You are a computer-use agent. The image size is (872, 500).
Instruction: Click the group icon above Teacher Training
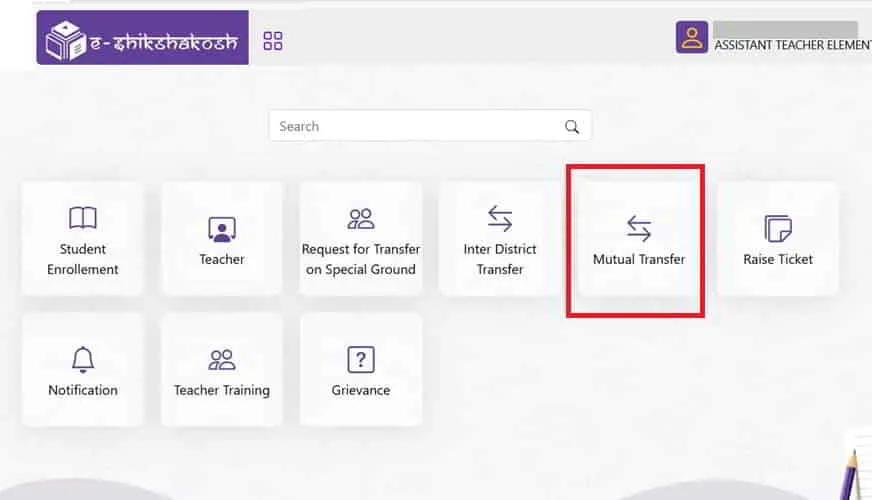point(222,360)
